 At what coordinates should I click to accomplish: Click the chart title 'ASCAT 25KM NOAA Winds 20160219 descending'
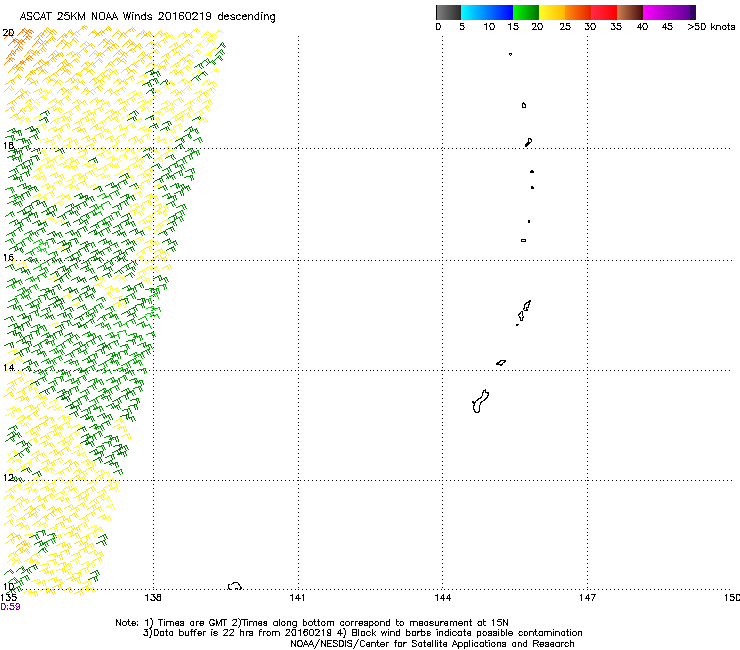[x=147, y=17]
